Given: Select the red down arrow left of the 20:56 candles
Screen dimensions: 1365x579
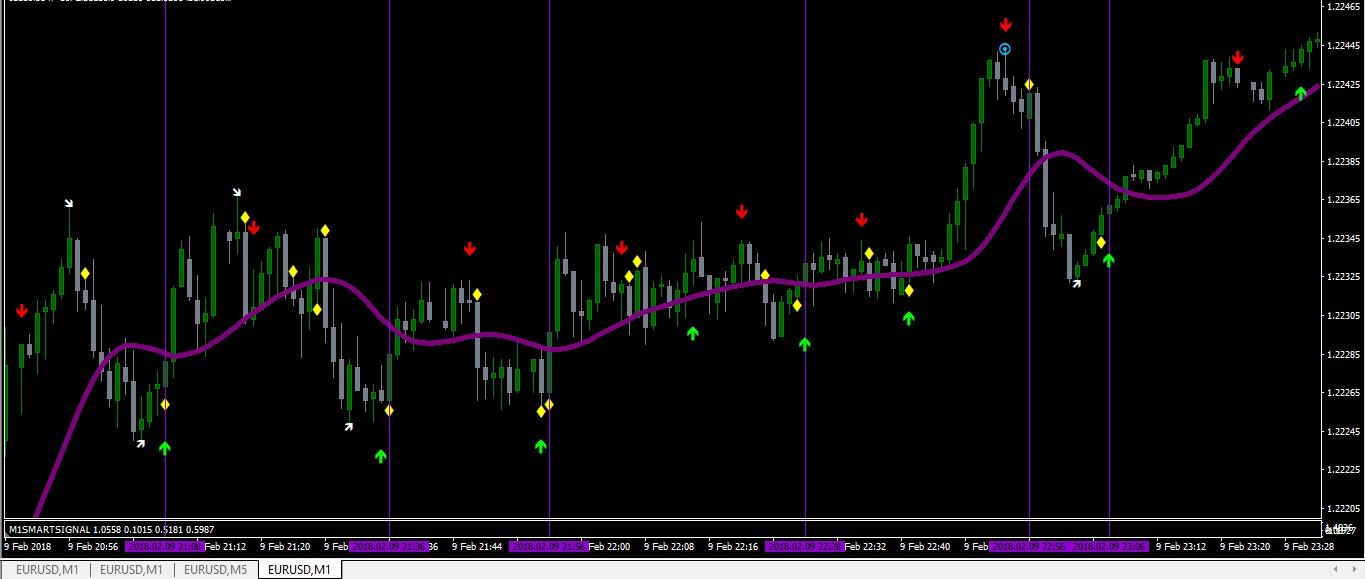Looking at the screenshot, I should pyautogui.click(x=22, y=311).
